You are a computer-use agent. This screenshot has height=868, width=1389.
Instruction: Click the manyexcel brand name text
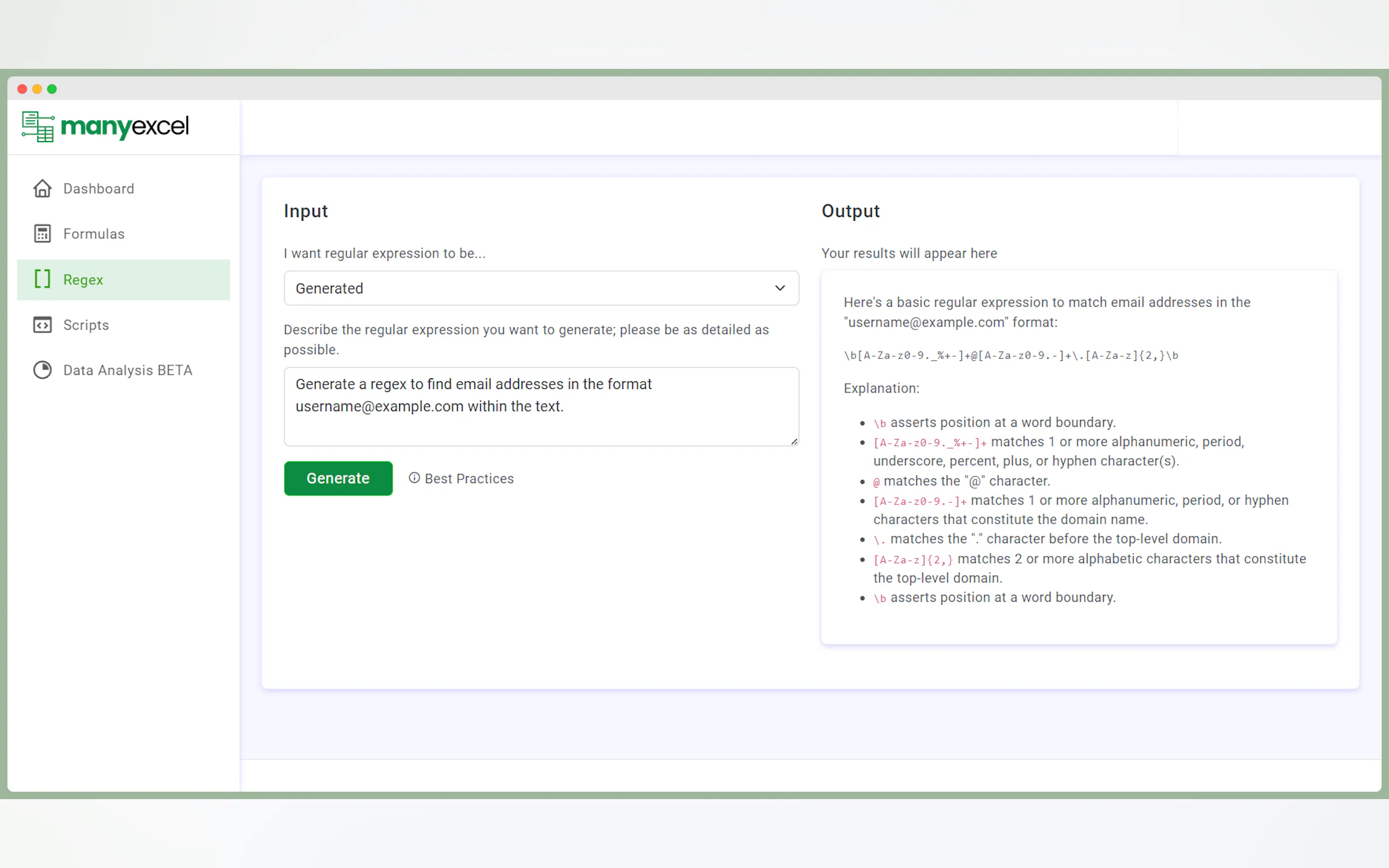click(125, 126)
